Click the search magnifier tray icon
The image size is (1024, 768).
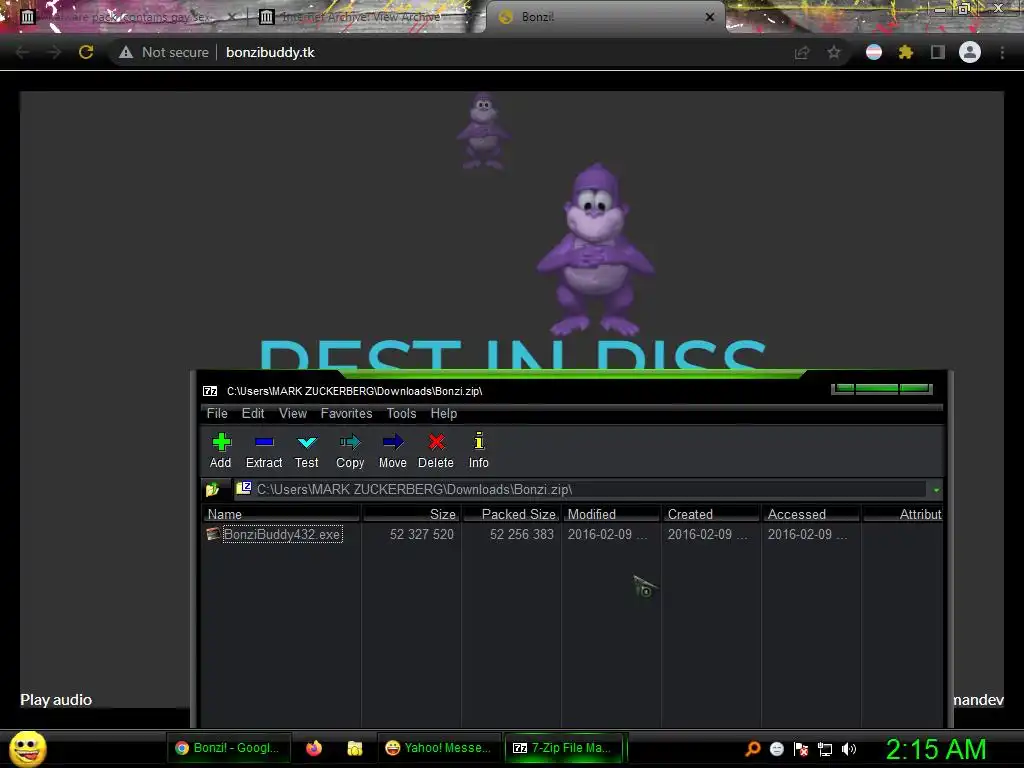click(752, 749)
